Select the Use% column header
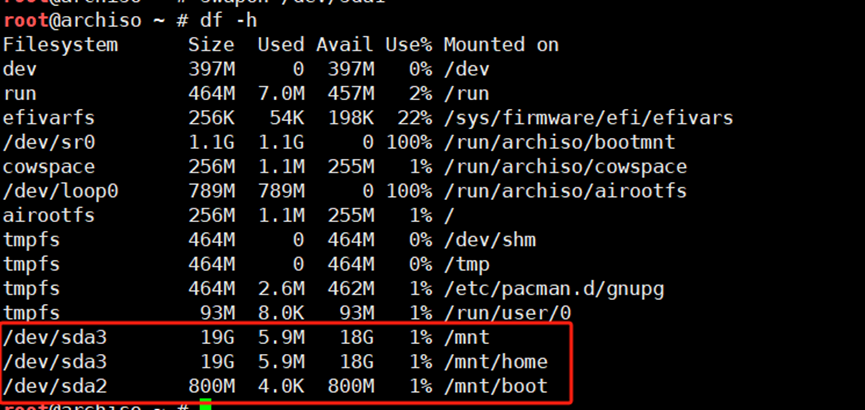 coord(408,45)
